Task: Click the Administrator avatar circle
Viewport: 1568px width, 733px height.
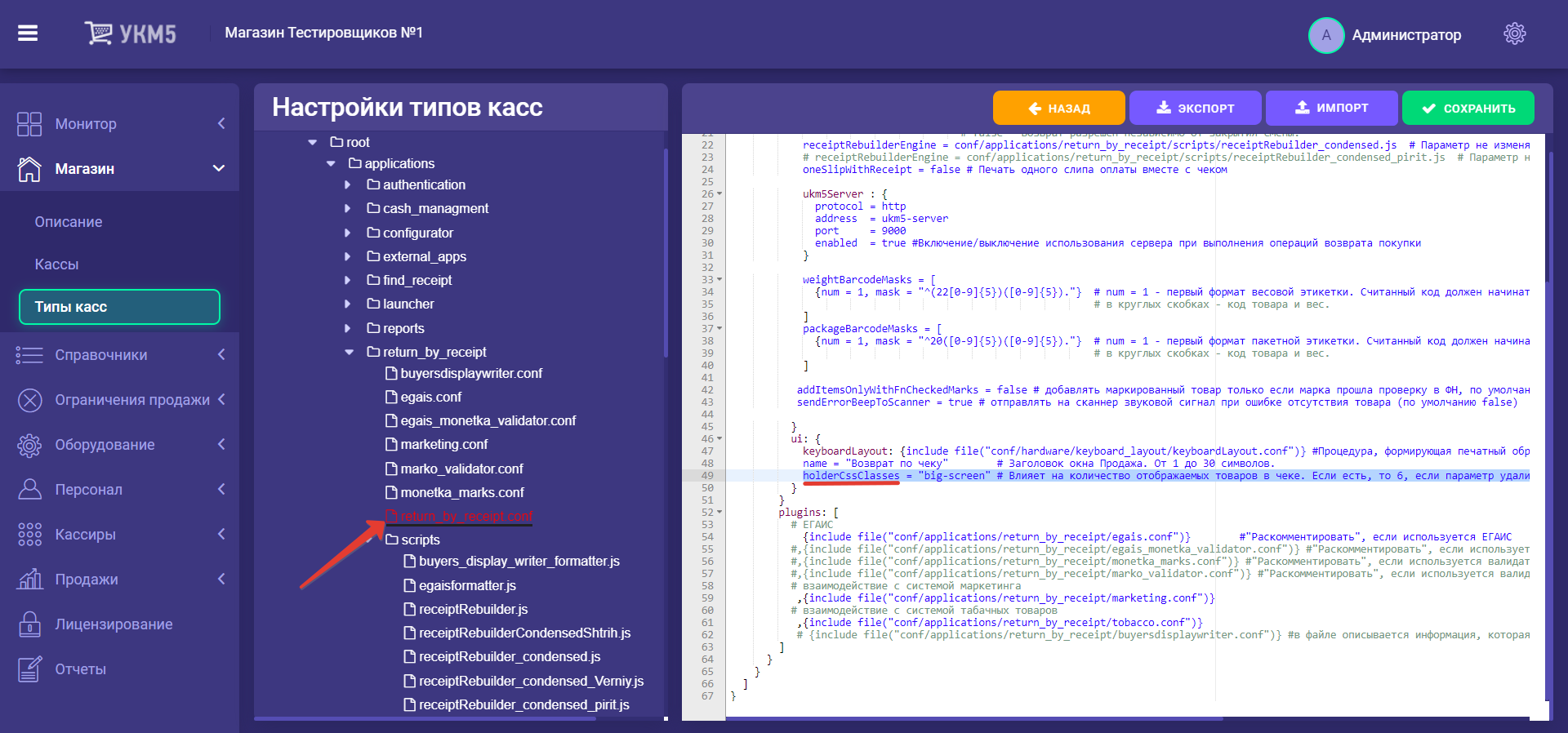Action: tap(1326, 35)
